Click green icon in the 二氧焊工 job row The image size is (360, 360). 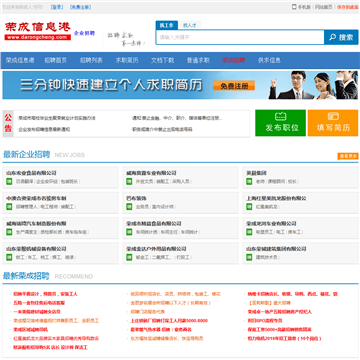[x=129, y=257]
